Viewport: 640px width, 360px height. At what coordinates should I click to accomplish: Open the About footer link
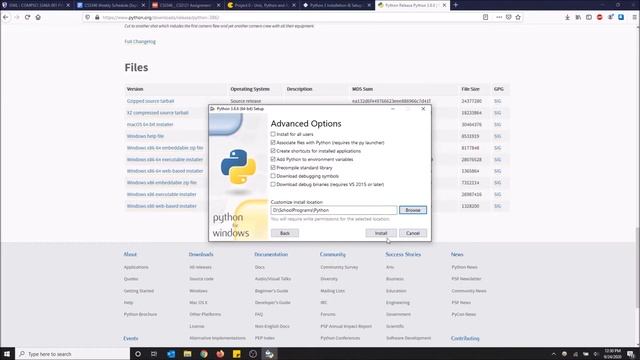[130, 254]
